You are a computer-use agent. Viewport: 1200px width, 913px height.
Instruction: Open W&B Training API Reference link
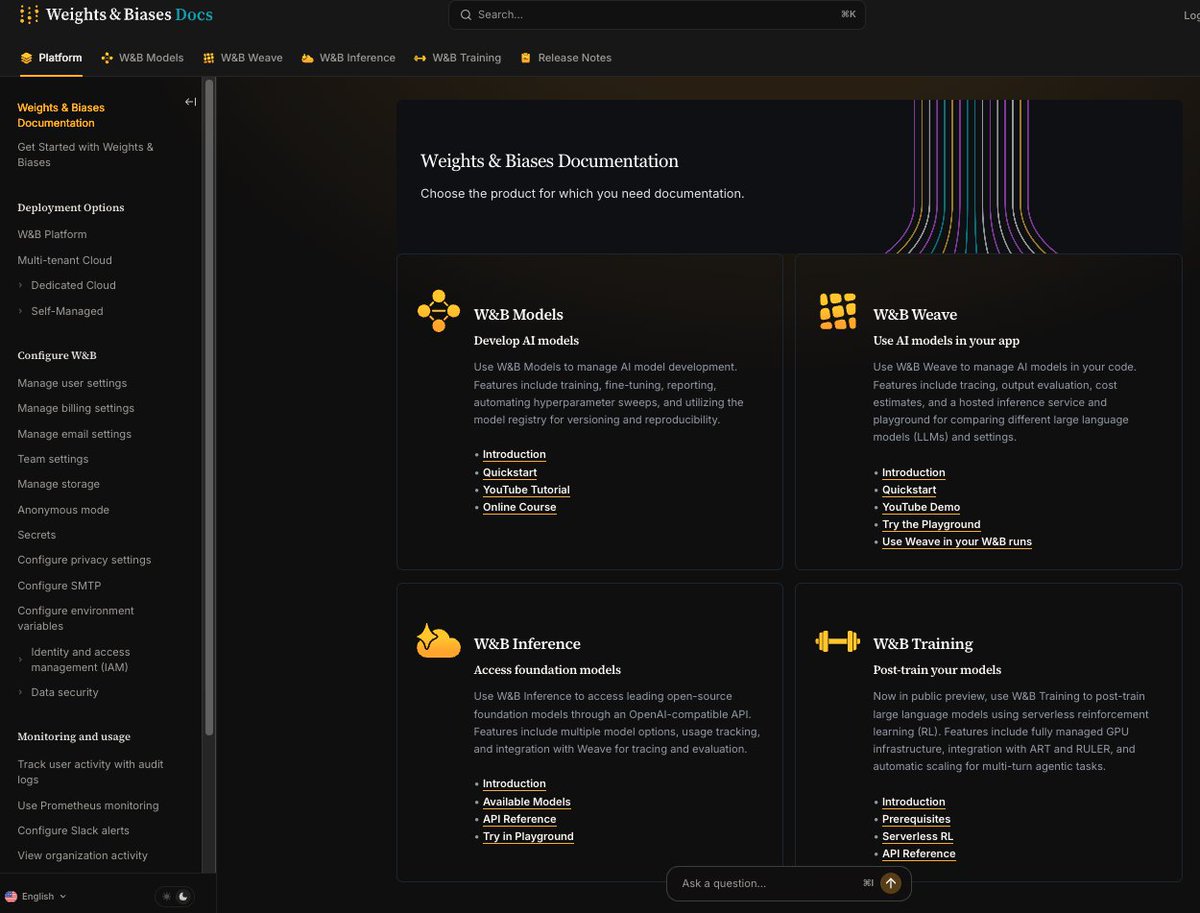click(919, 854)
